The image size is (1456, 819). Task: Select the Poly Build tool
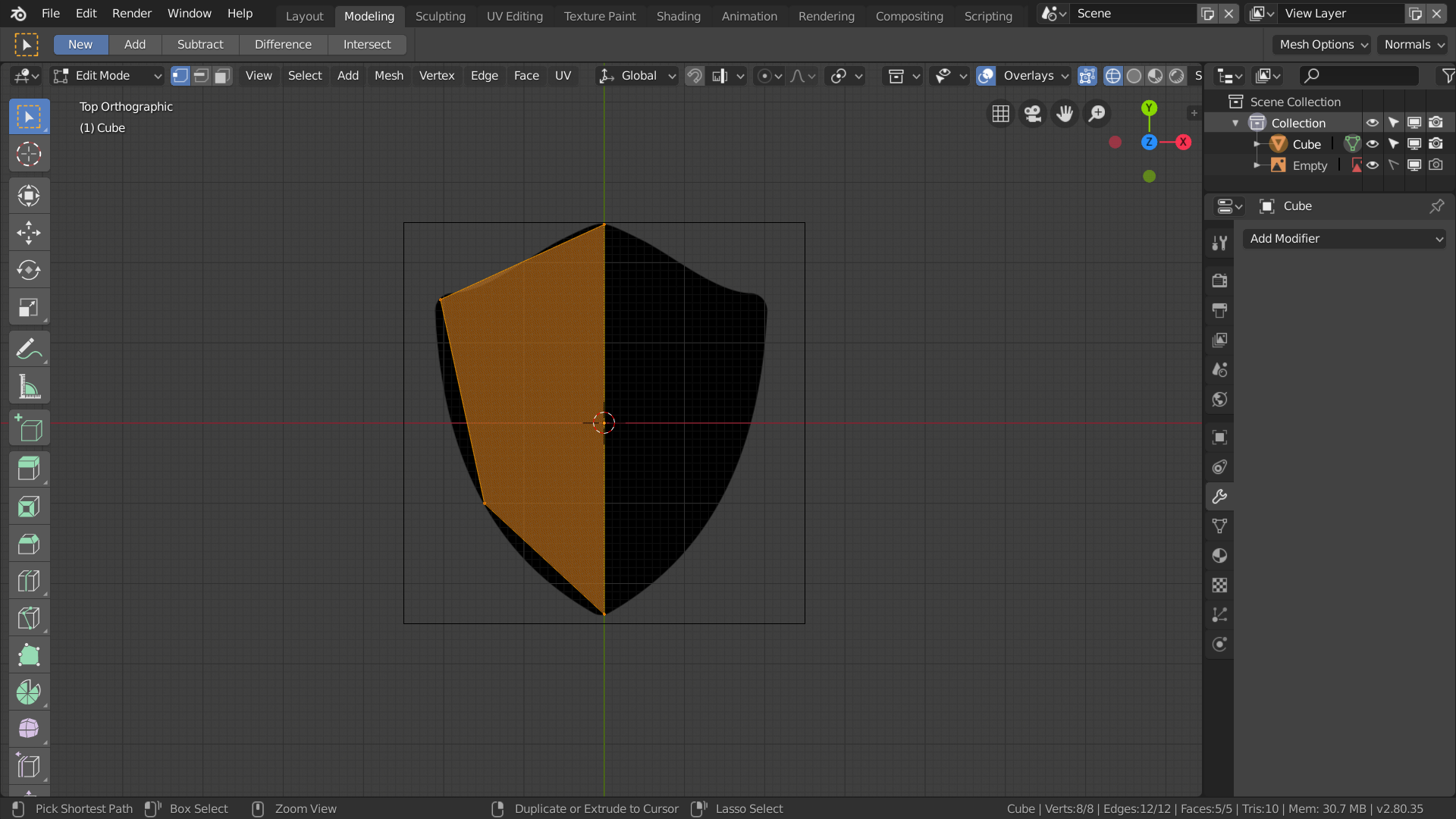(29, 655)
